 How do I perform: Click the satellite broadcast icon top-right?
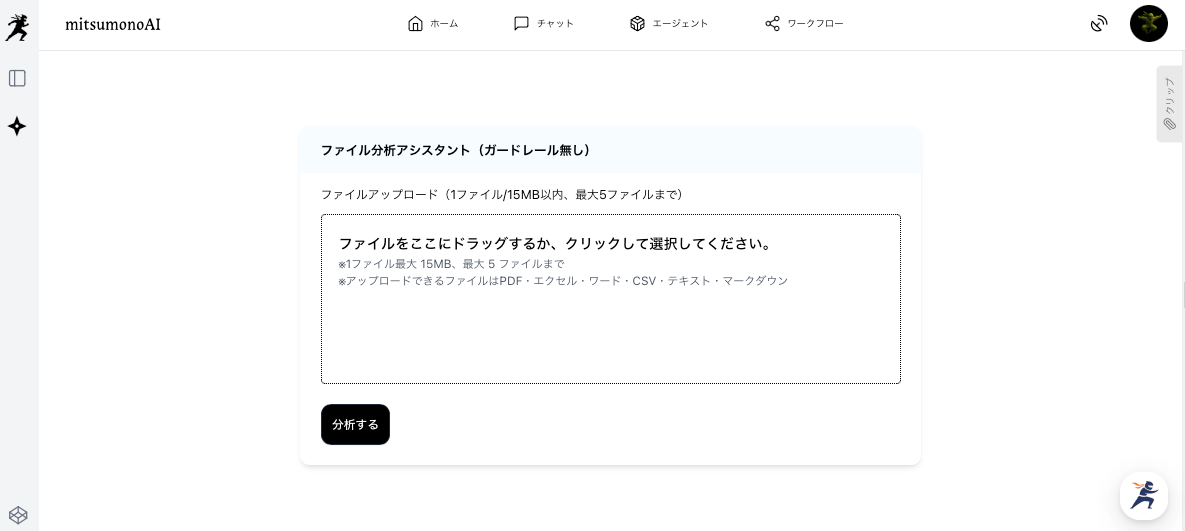pyautogui.click(x=1099, y=24)
